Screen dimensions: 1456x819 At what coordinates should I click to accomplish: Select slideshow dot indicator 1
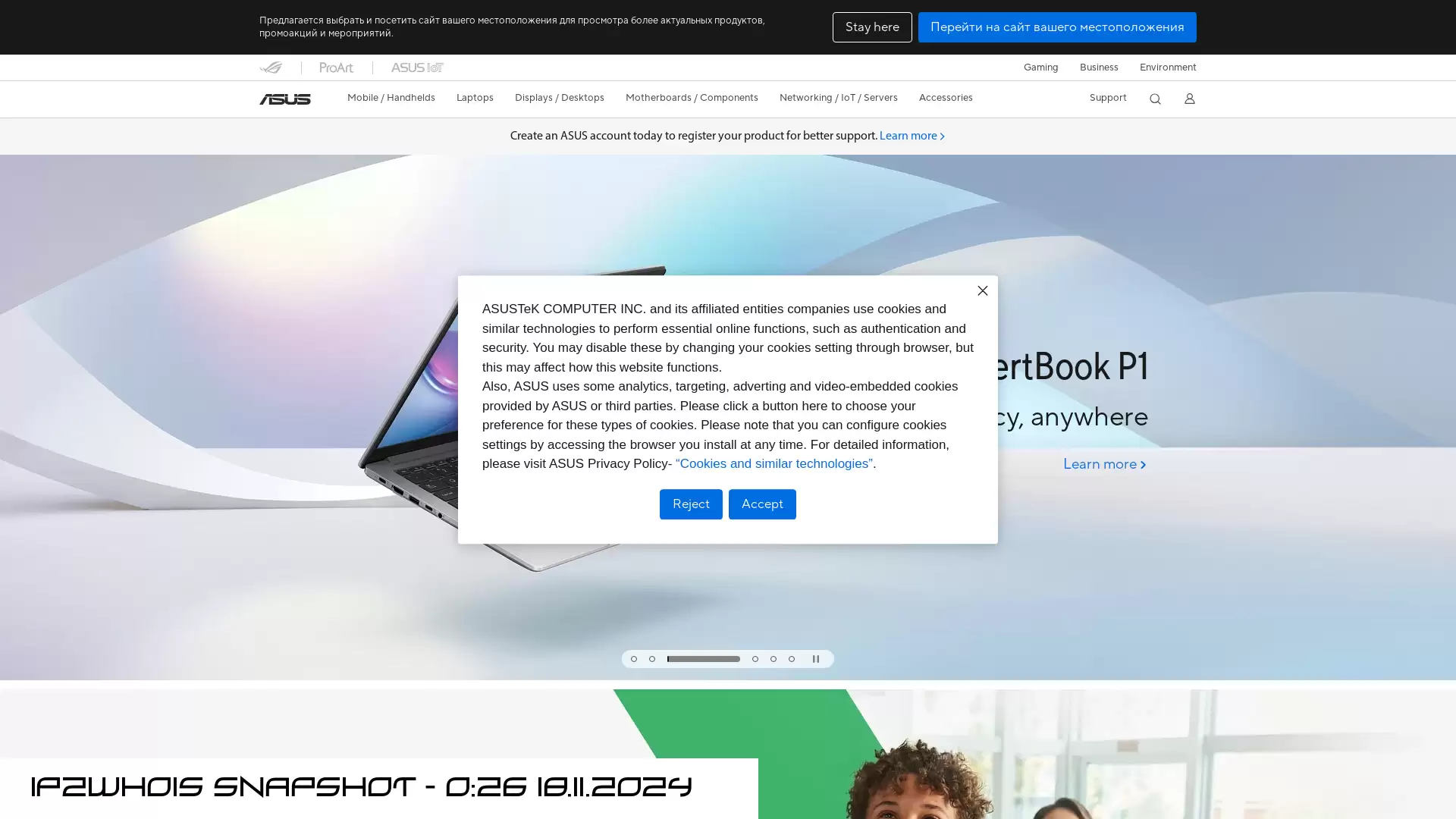[x=634, y=659]
